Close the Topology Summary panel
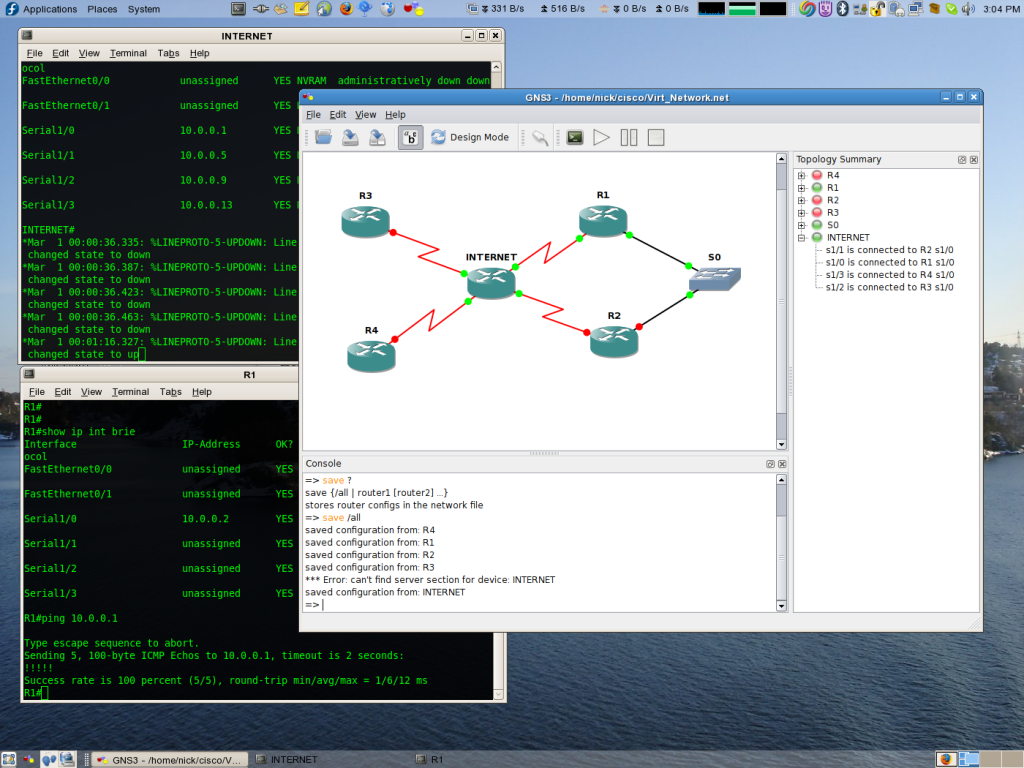 [x=974, y=160]
